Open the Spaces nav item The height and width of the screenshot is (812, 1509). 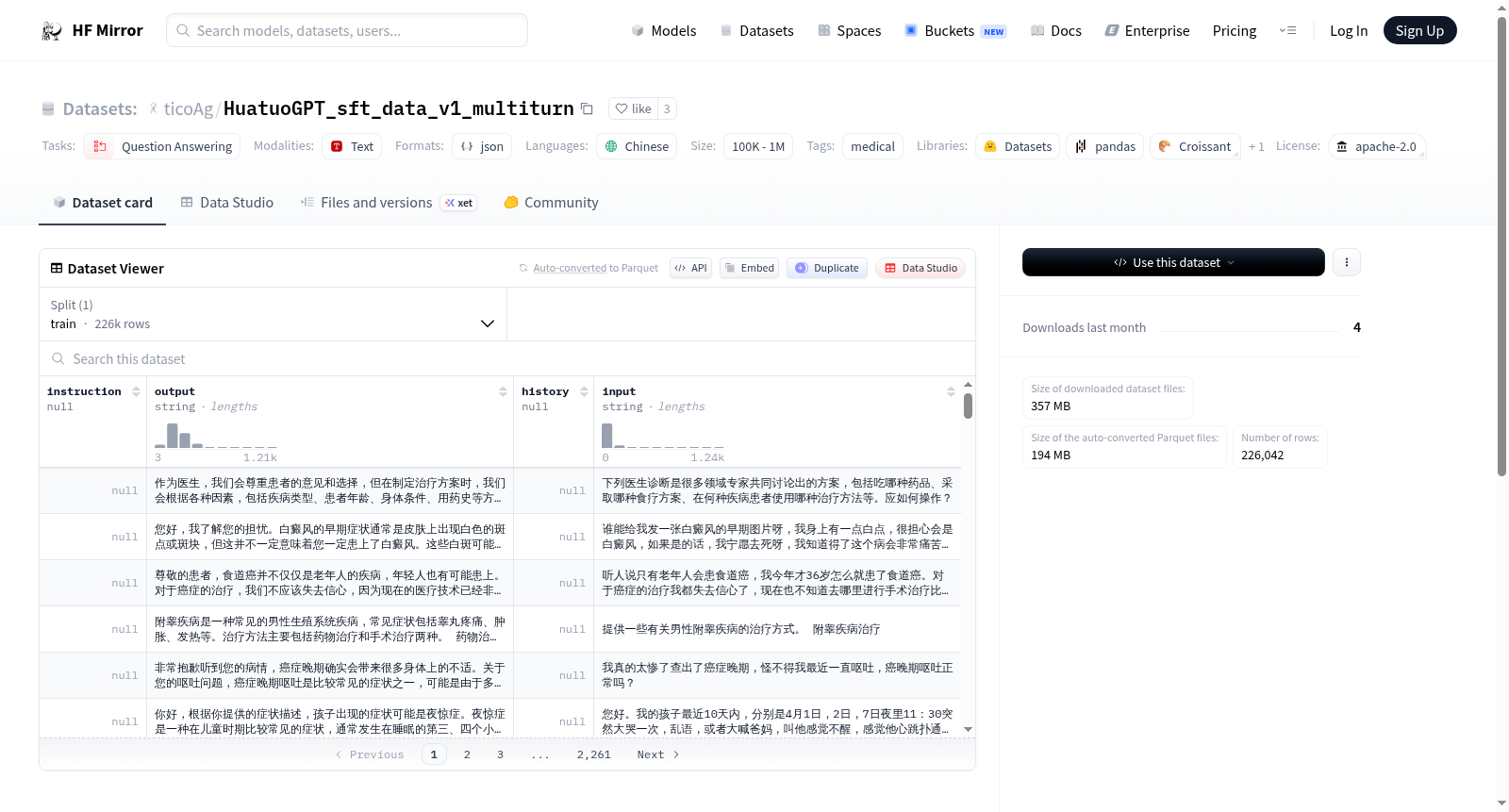point(849,31)
